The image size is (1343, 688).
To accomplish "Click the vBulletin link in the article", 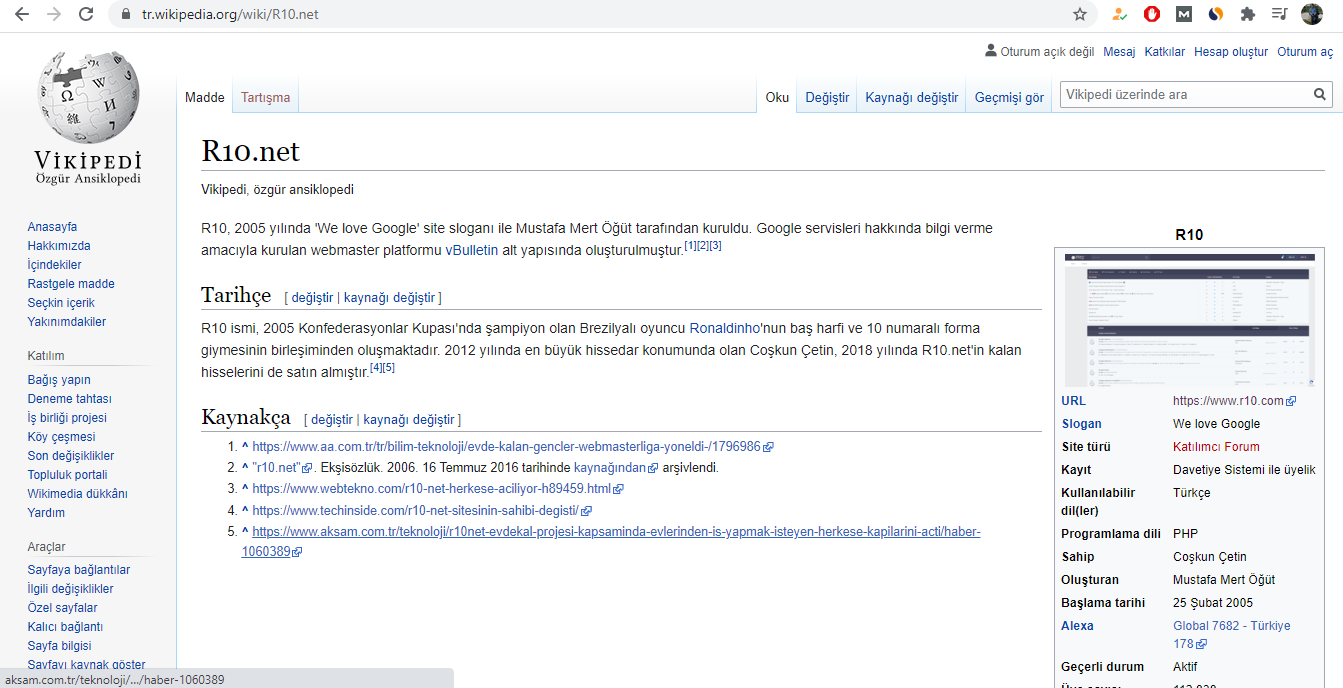I will tap(472, 251).
